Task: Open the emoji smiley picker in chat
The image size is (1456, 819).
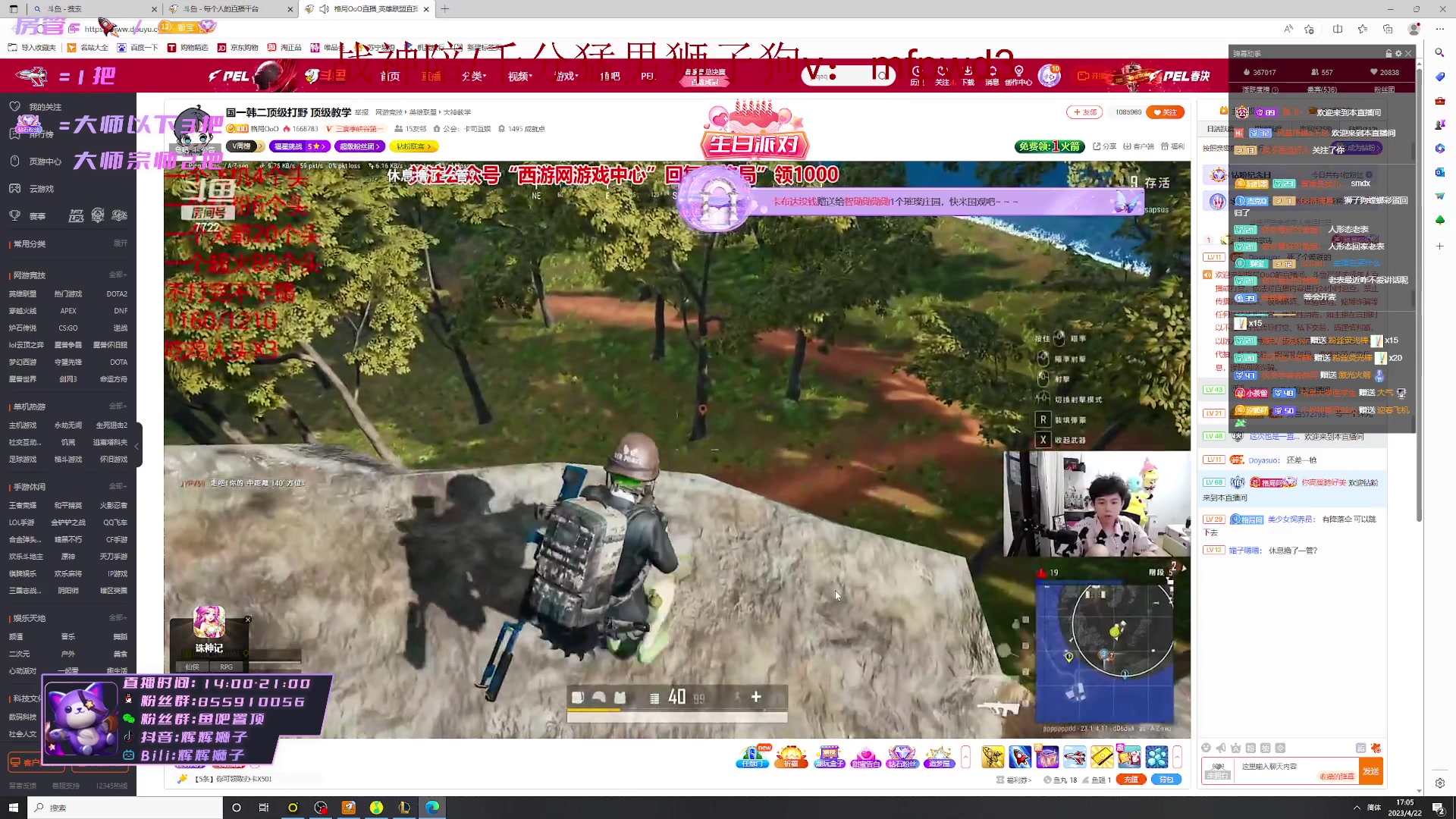Action: [x=1206, y=748]
